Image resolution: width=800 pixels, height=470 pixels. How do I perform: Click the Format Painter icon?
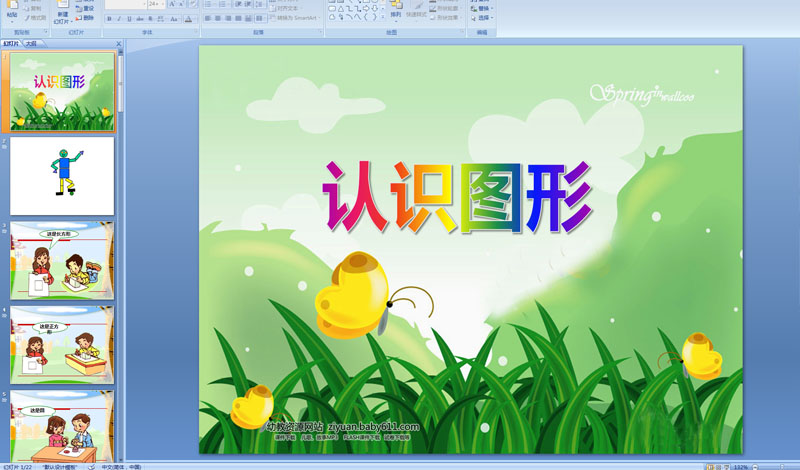coord(36,18)
